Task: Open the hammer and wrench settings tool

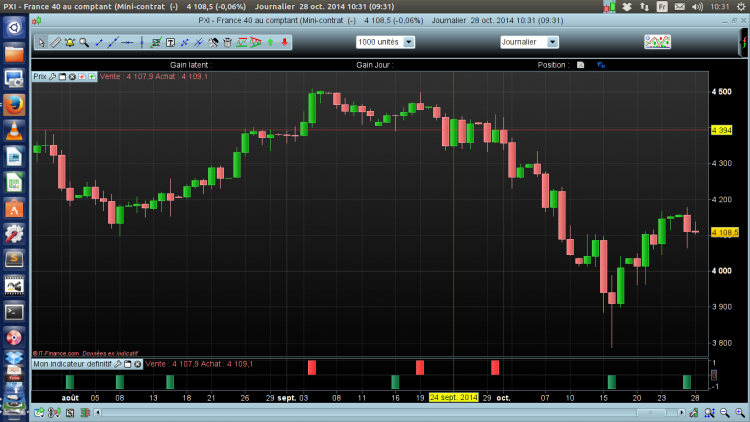Action: click(213, 43)
